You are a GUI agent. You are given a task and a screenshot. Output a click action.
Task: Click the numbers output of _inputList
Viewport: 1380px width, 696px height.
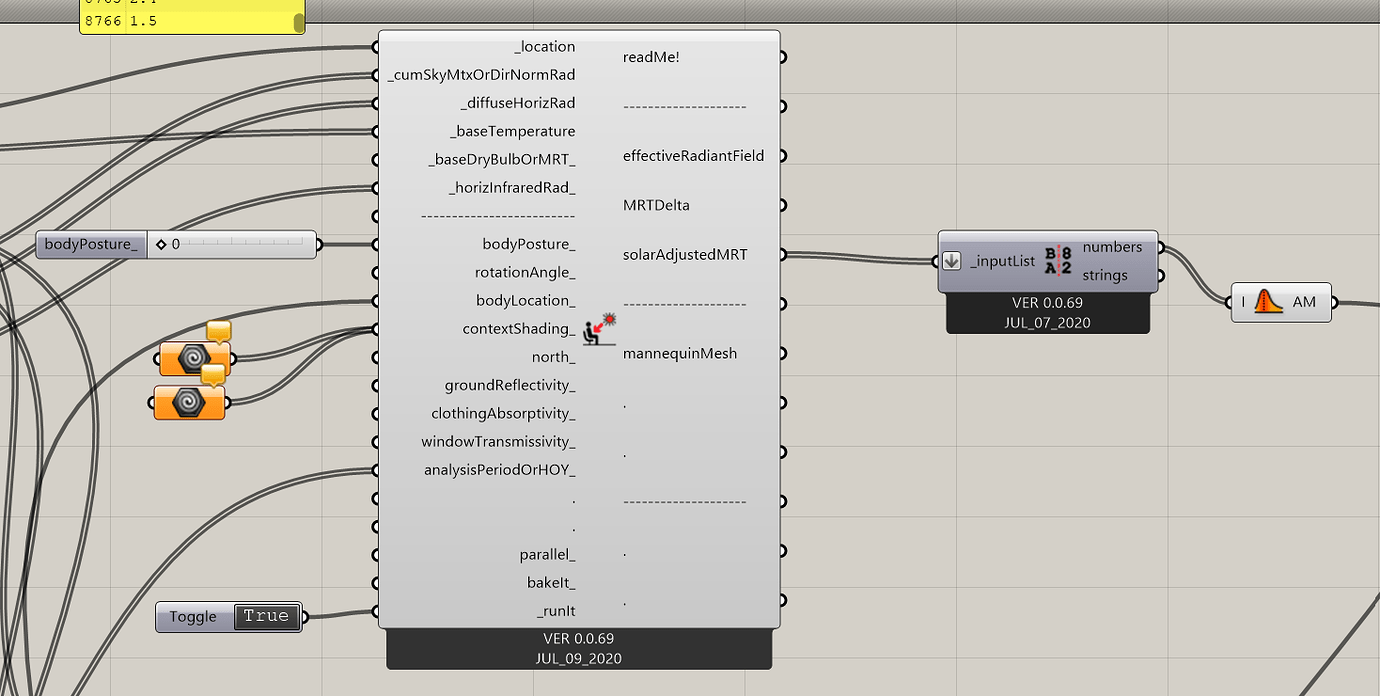[x=1160, y=247]
